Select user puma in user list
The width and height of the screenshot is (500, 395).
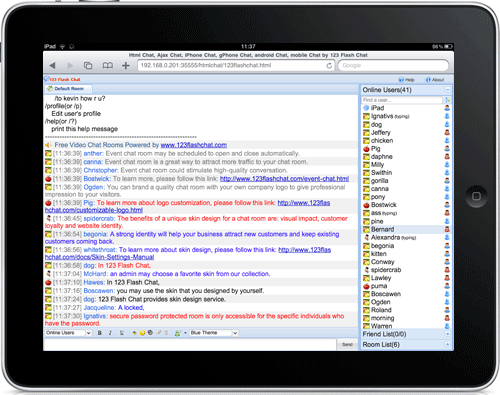pos(379,286)
